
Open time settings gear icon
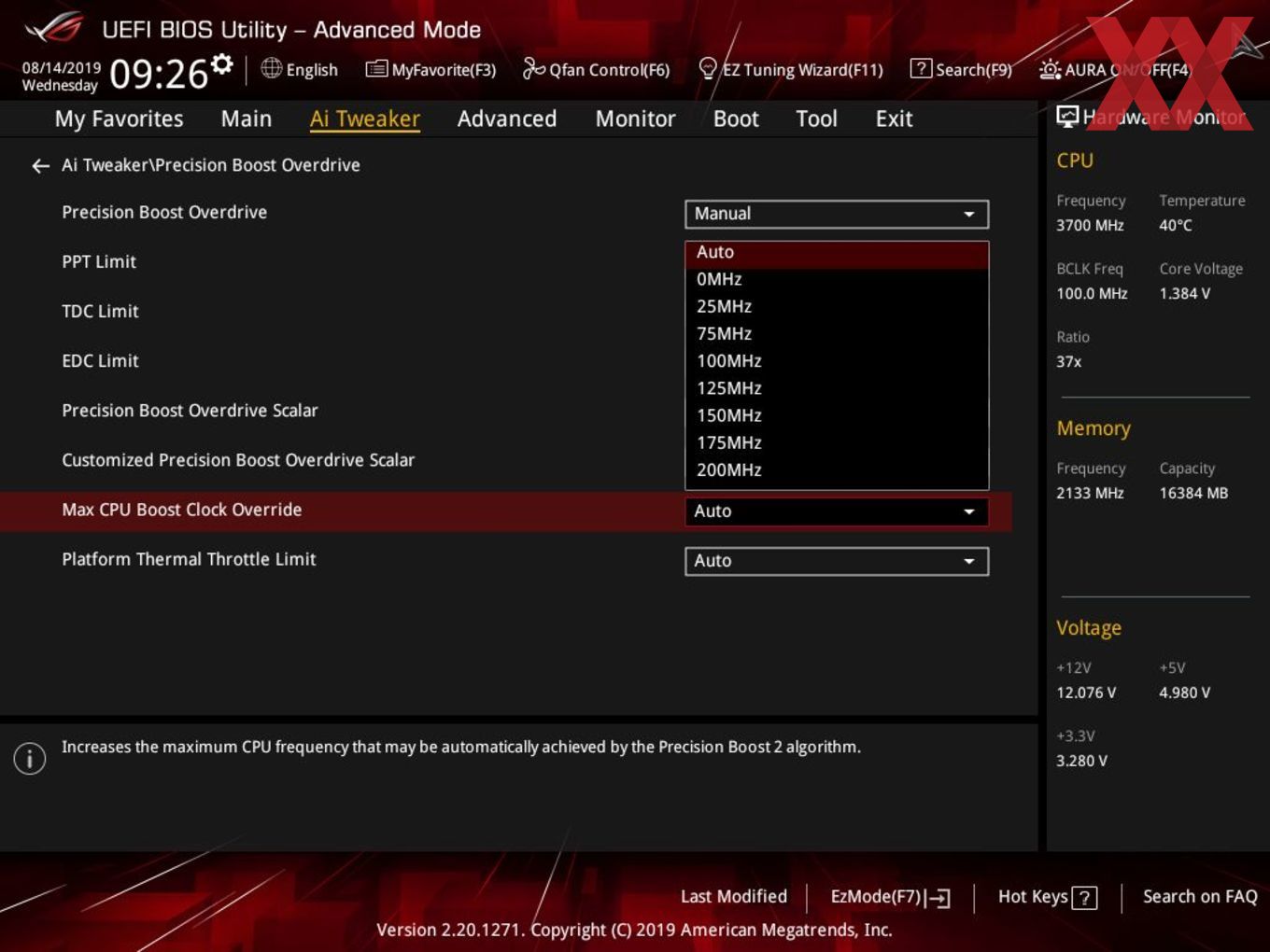coord(221,63)
